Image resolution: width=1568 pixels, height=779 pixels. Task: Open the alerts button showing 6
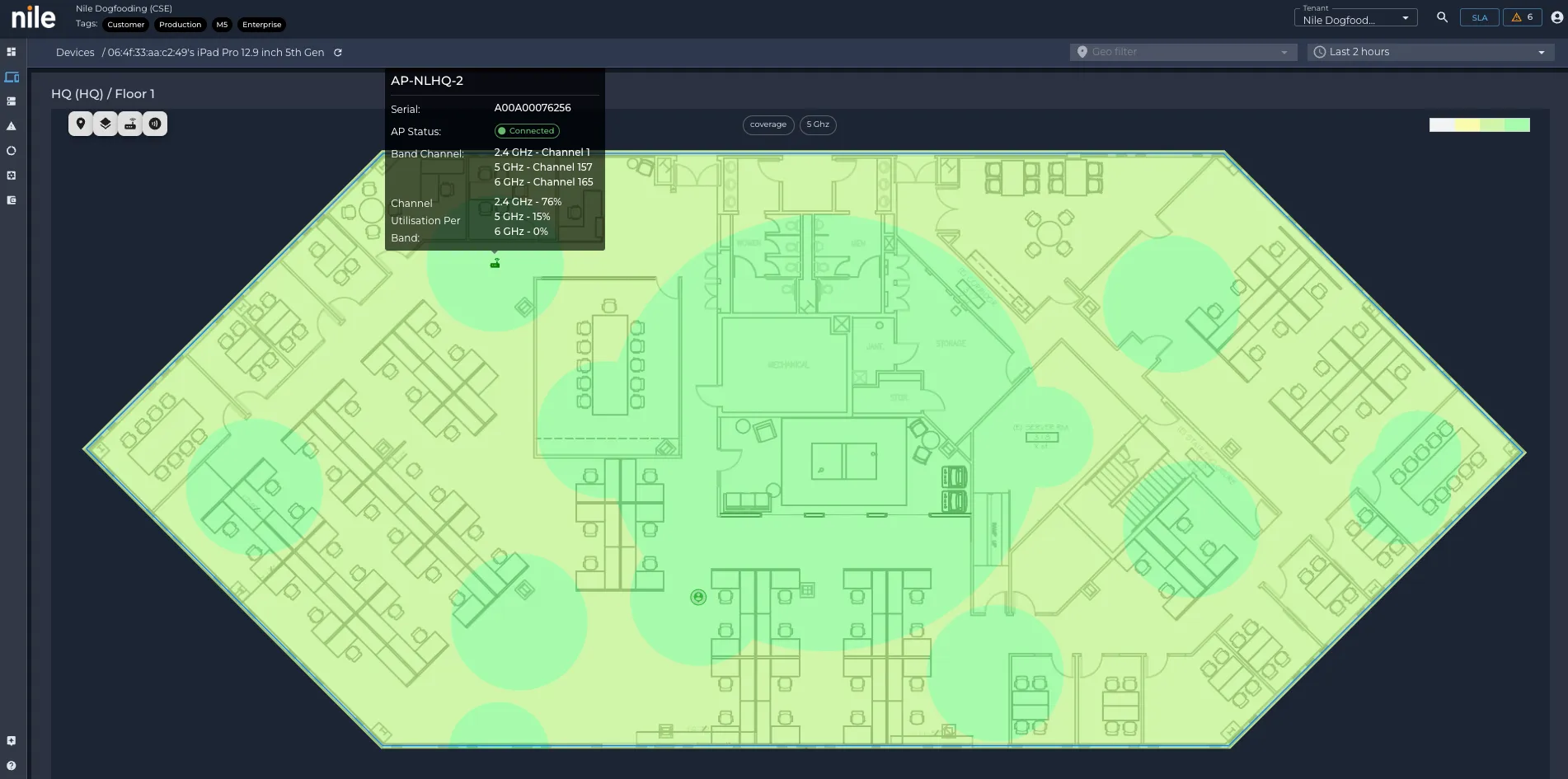1522,17
